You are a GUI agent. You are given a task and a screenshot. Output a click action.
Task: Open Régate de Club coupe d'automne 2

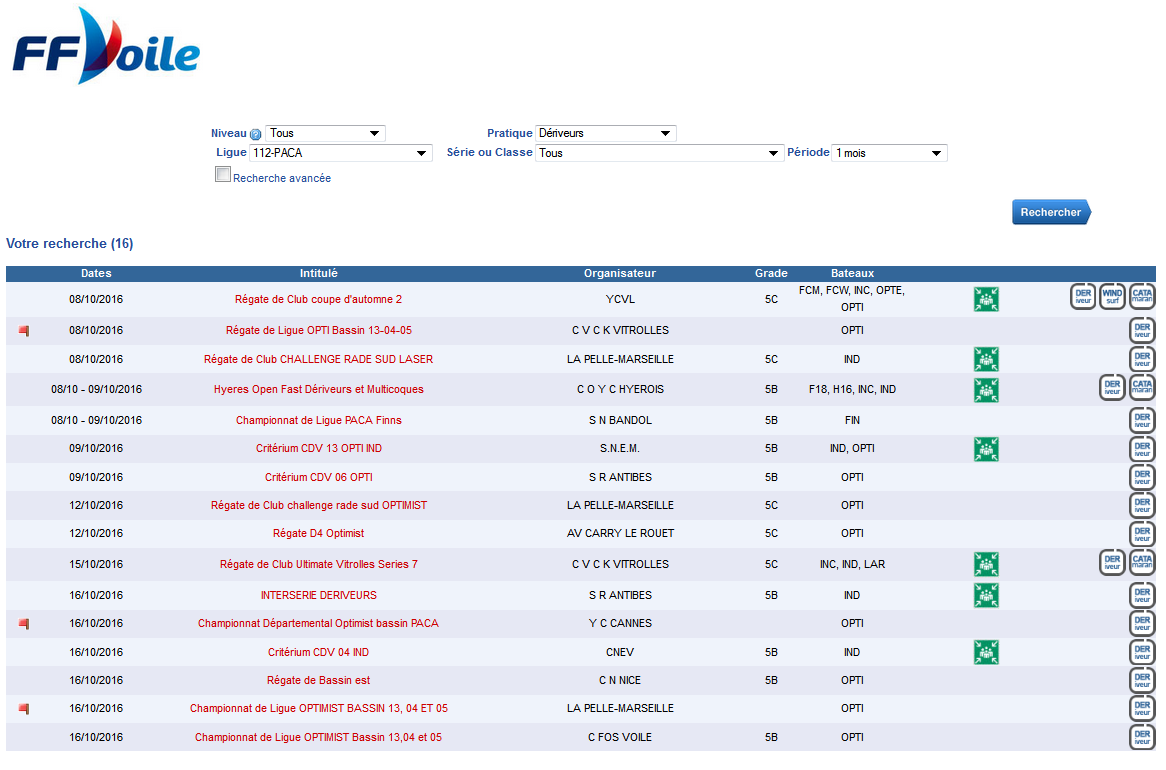(318, 300)
